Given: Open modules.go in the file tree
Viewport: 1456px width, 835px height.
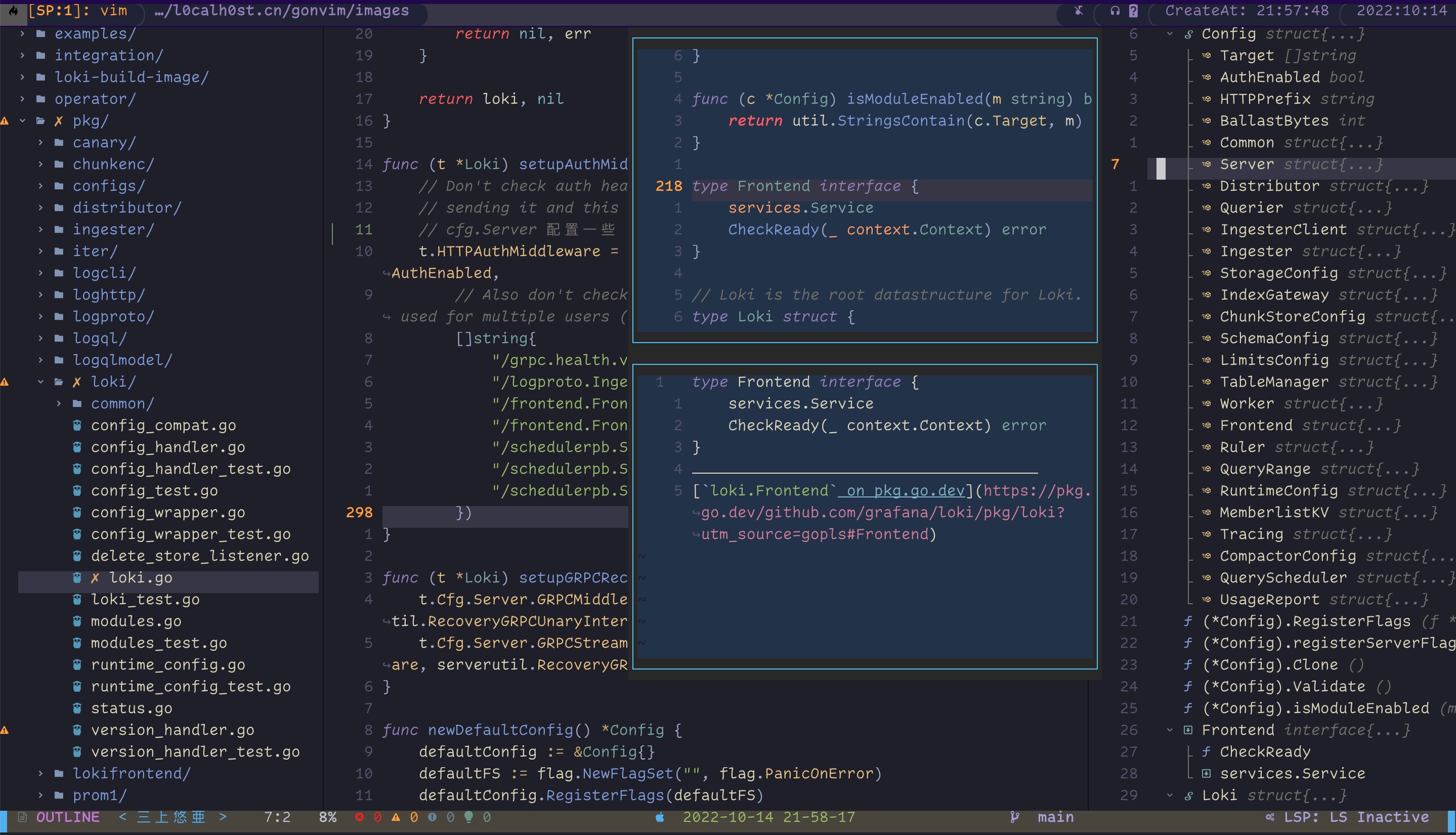Looking at the screenshot, I should click(x=136, y=621).
